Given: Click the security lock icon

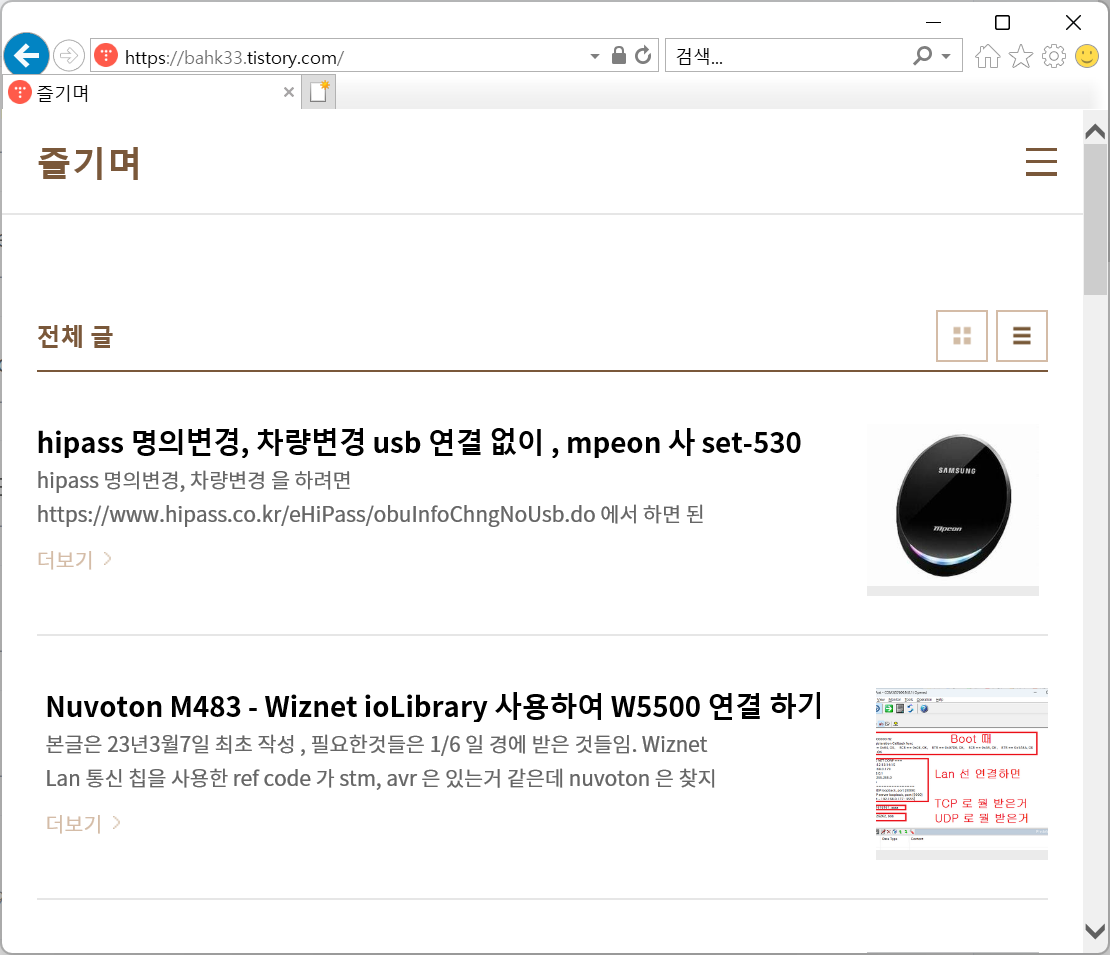Looking at the screenshot, I should [x=619, y=55].
